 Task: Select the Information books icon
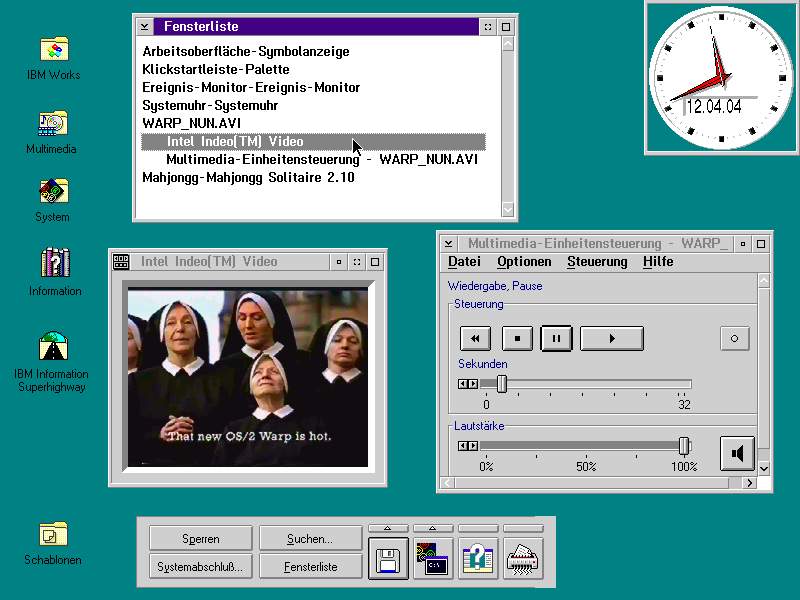55,262
